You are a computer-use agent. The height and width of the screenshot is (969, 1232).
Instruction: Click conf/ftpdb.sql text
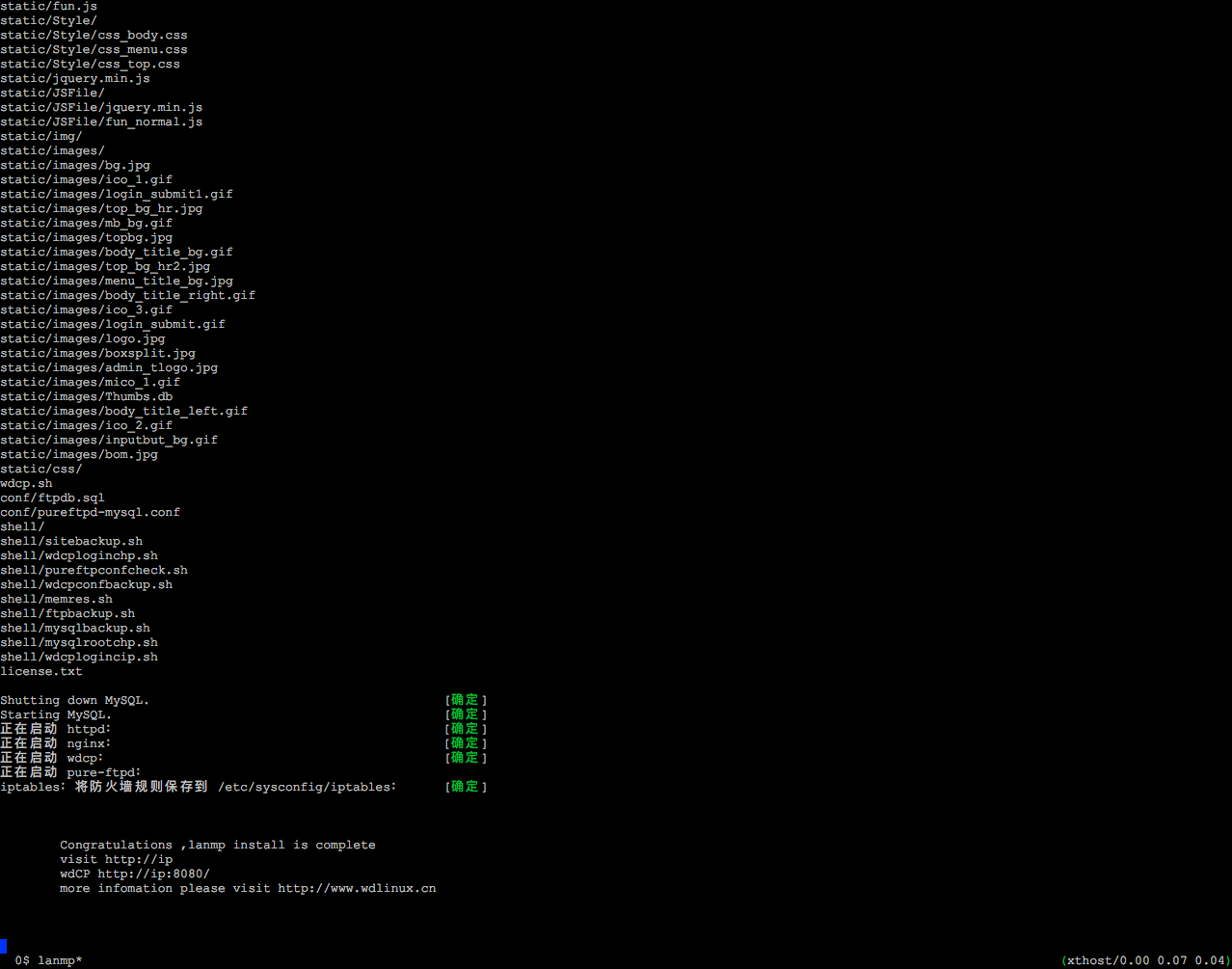coord(52,498)
